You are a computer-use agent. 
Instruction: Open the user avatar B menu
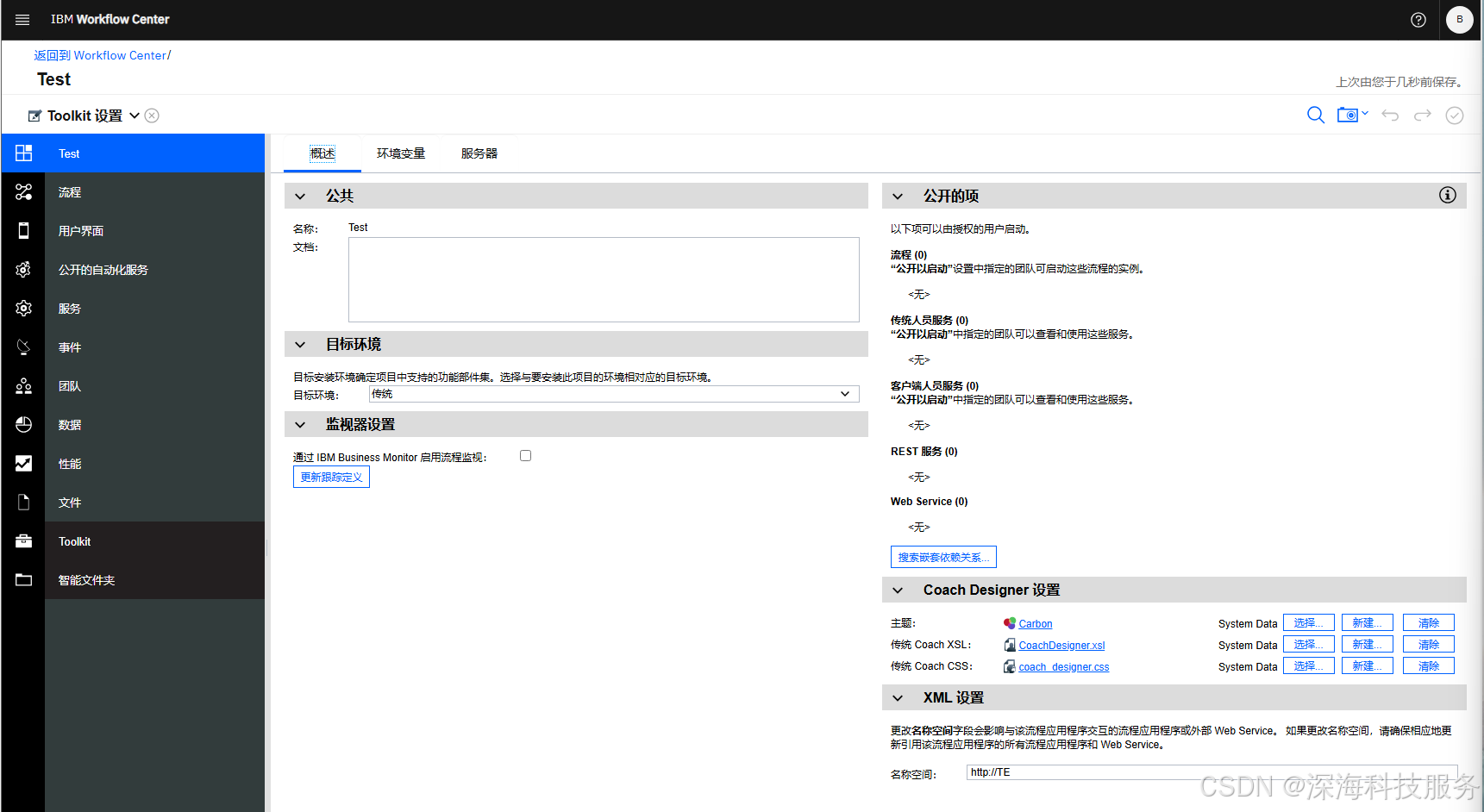(x=1460, y=20)
